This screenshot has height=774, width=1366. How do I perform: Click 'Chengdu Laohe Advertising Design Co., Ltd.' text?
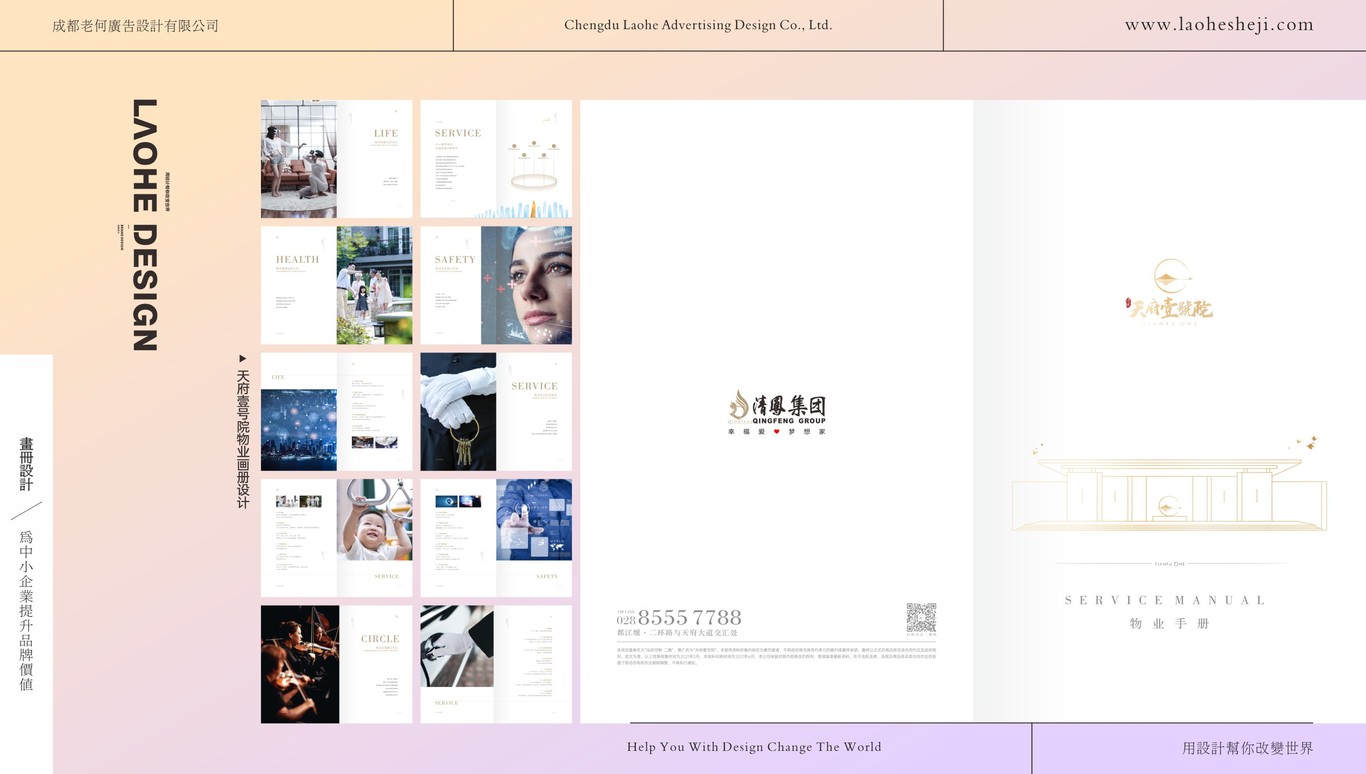698,25
